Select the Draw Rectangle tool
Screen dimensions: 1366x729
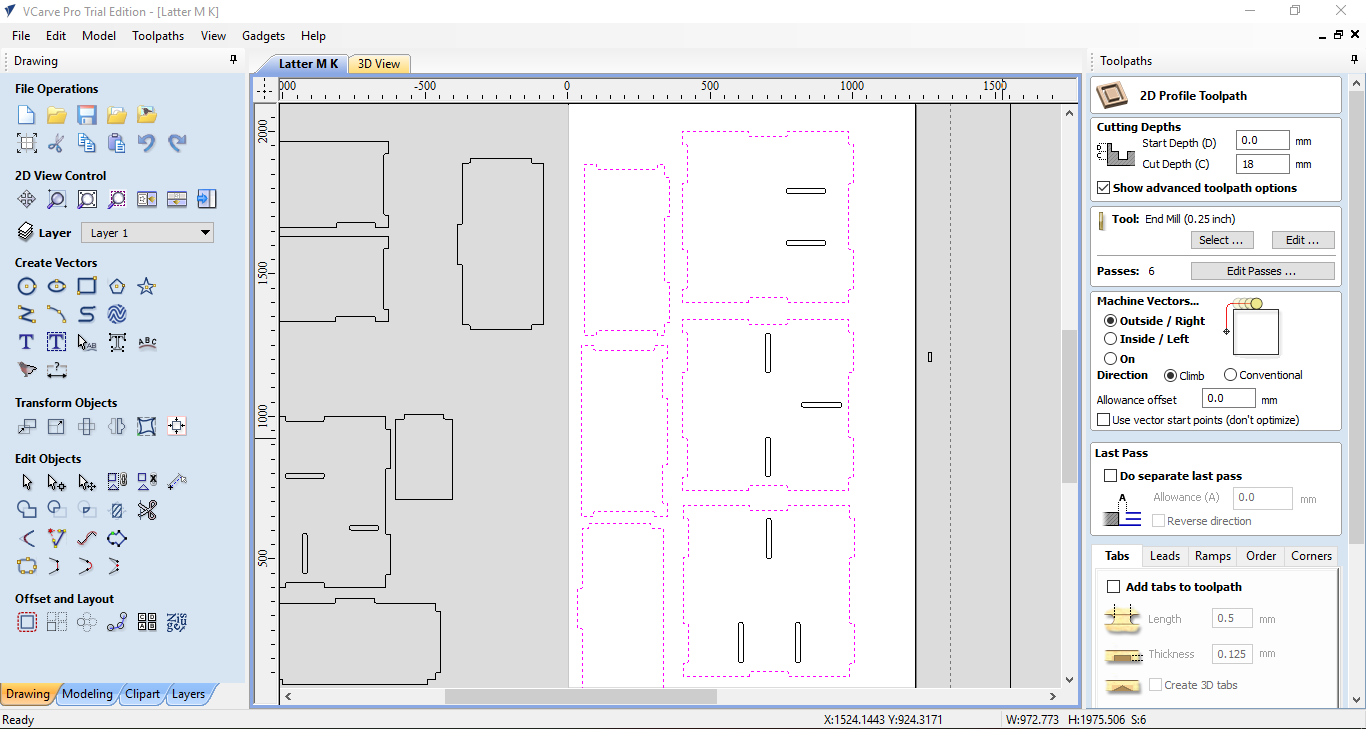[x=87, y=287]
